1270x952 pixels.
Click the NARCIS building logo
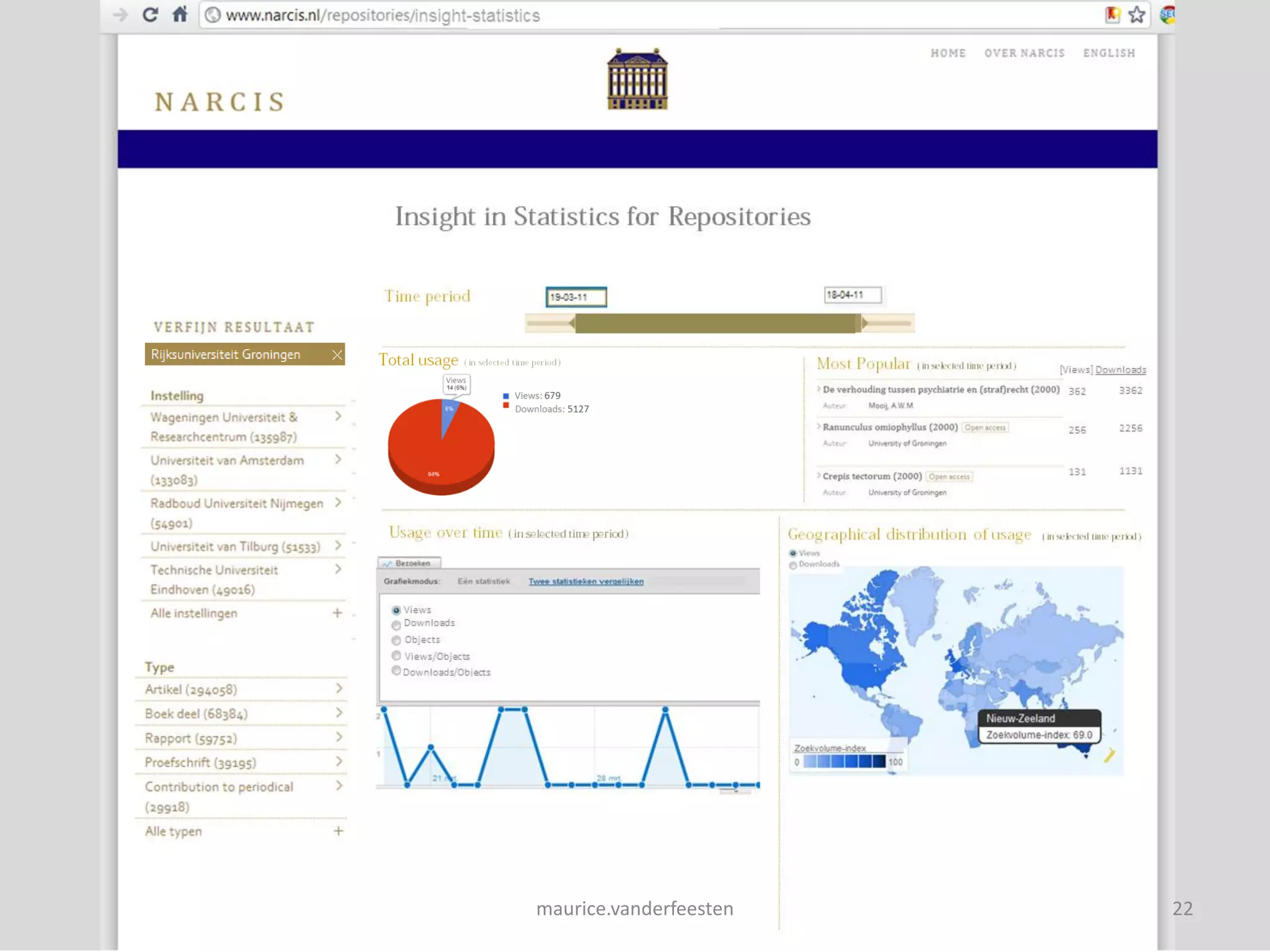pos(637,79)
